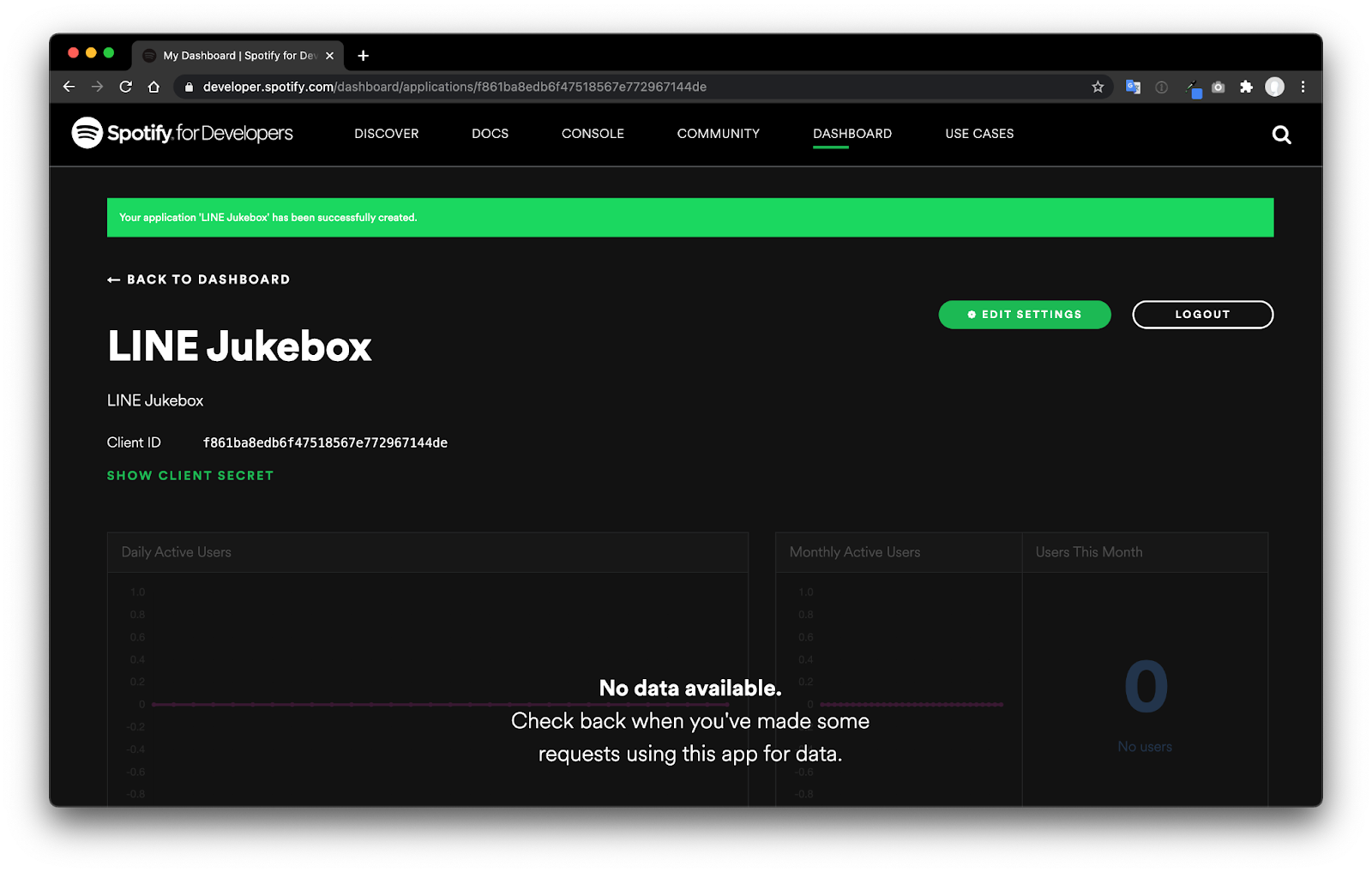This screenshot has width=1372, height=872.
Task: Click the site lock padlock icon
Action: point(189,87)
